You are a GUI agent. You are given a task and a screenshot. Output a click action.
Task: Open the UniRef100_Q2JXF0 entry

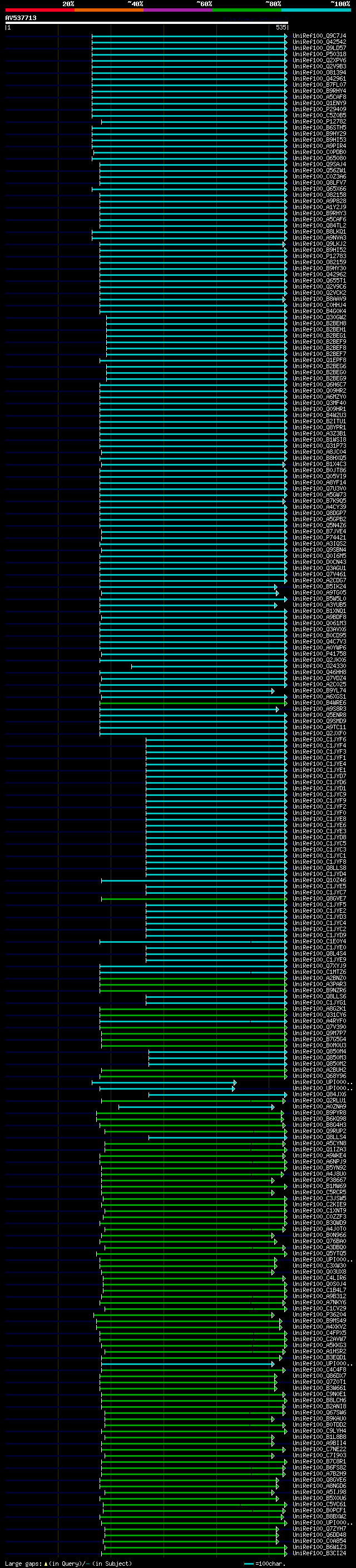319,734
